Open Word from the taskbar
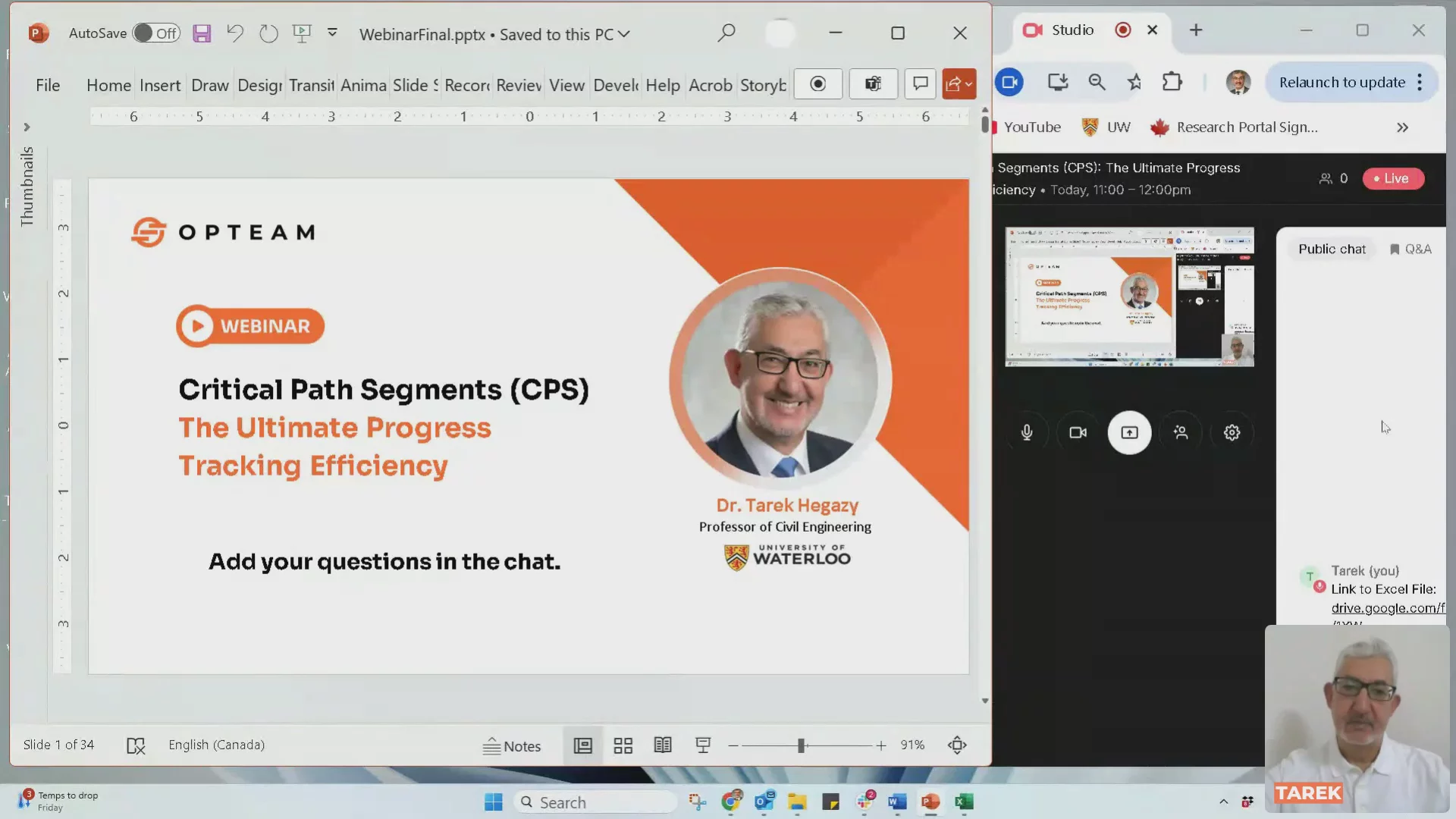 [897, 802]
